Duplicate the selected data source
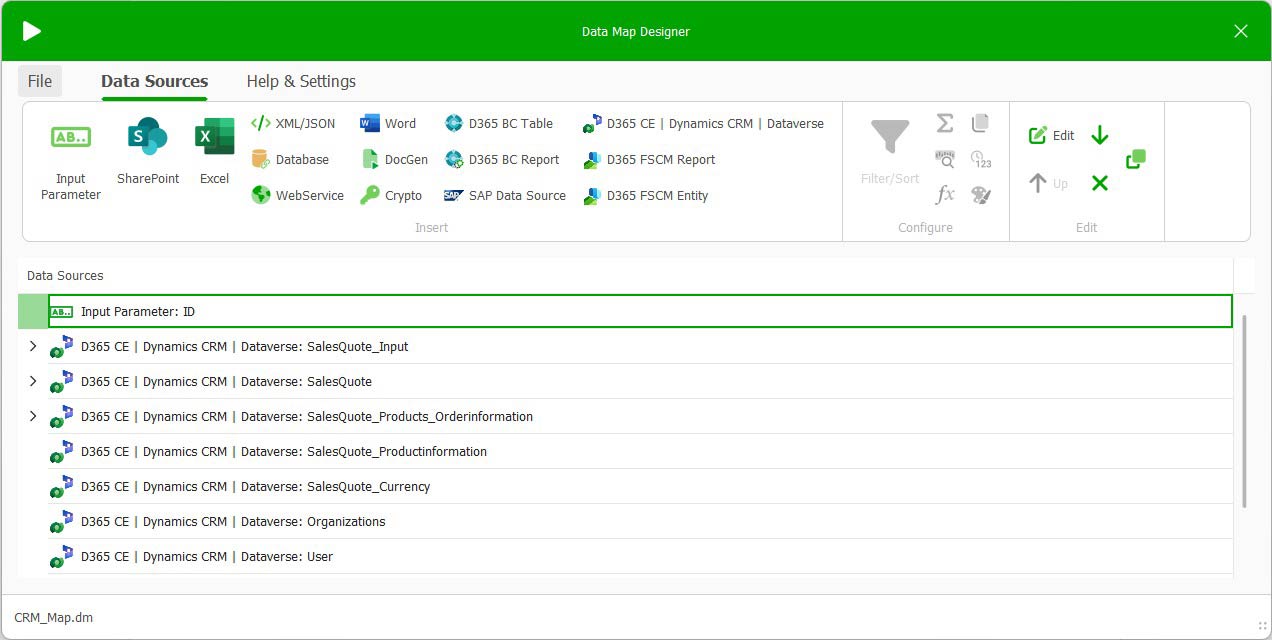 pos(1136,158)
